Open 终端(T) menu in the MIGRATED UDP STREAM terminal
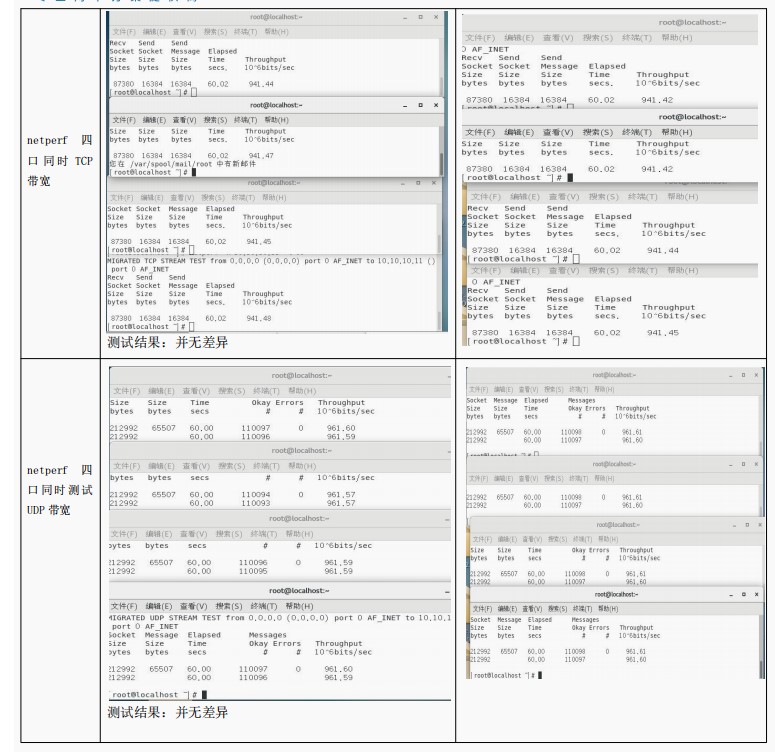 (x=264, y=606)
